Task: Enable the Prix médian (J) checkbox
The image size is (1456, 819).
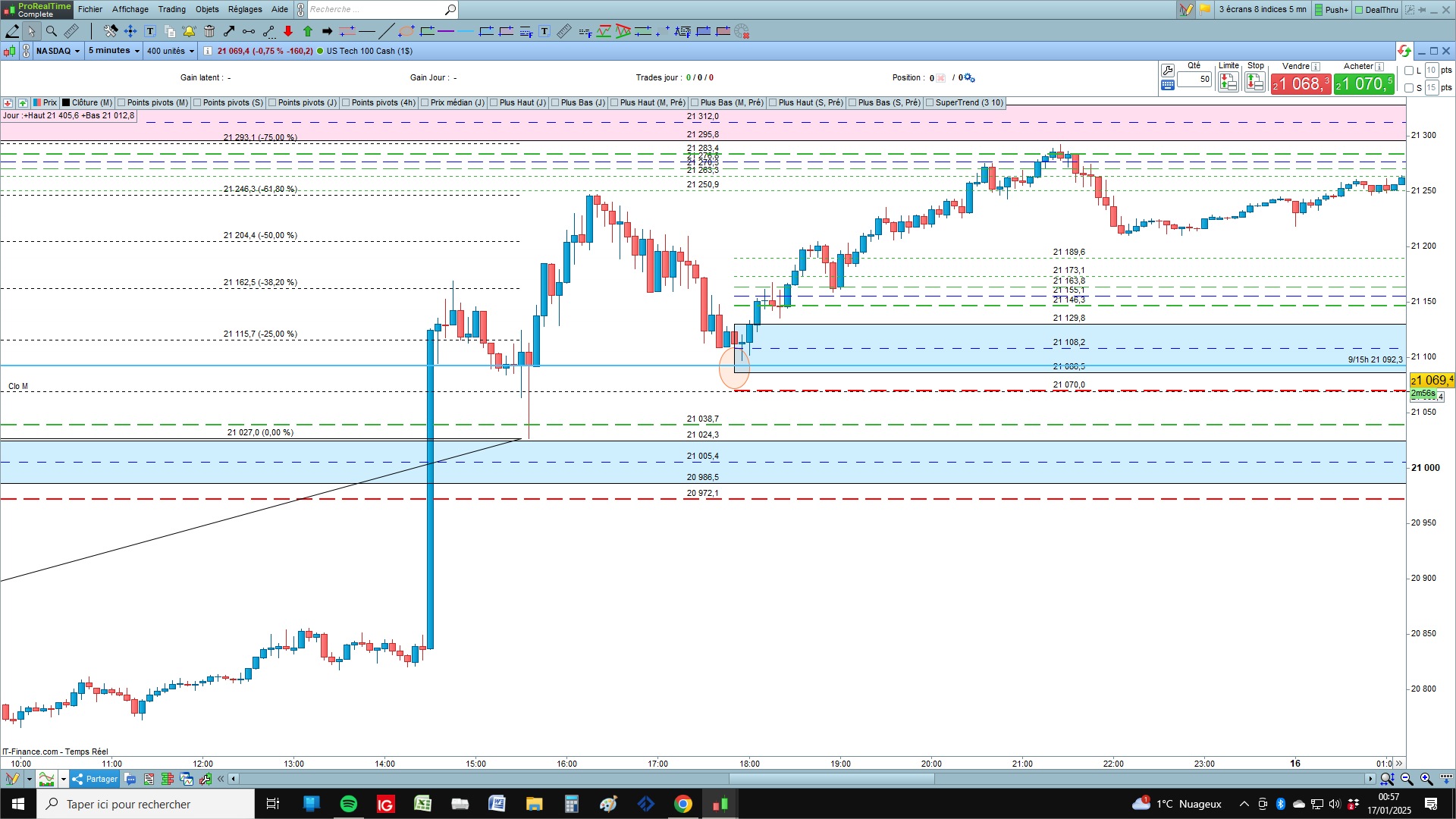Action: tap(425, 103)
